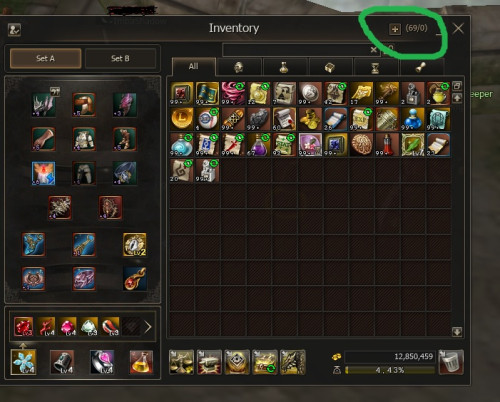Screen dimensions: 500x402
Task: Activate equipment Set A
Action: click(x=45, y=59)
